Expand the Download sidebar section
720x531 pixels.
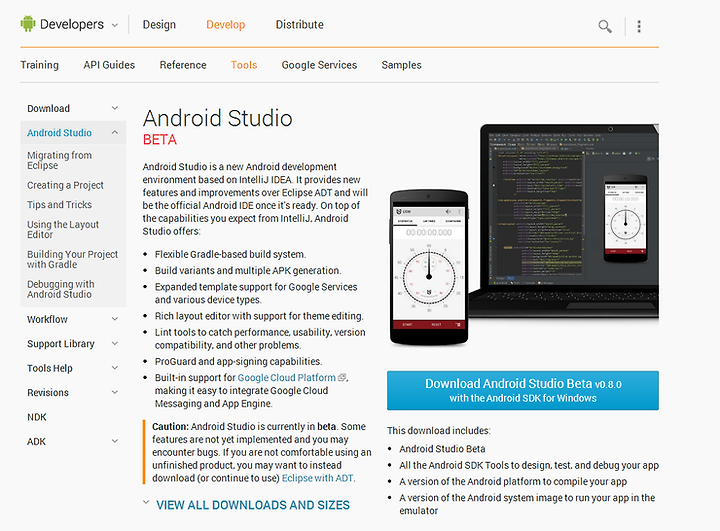pos(115,108)
